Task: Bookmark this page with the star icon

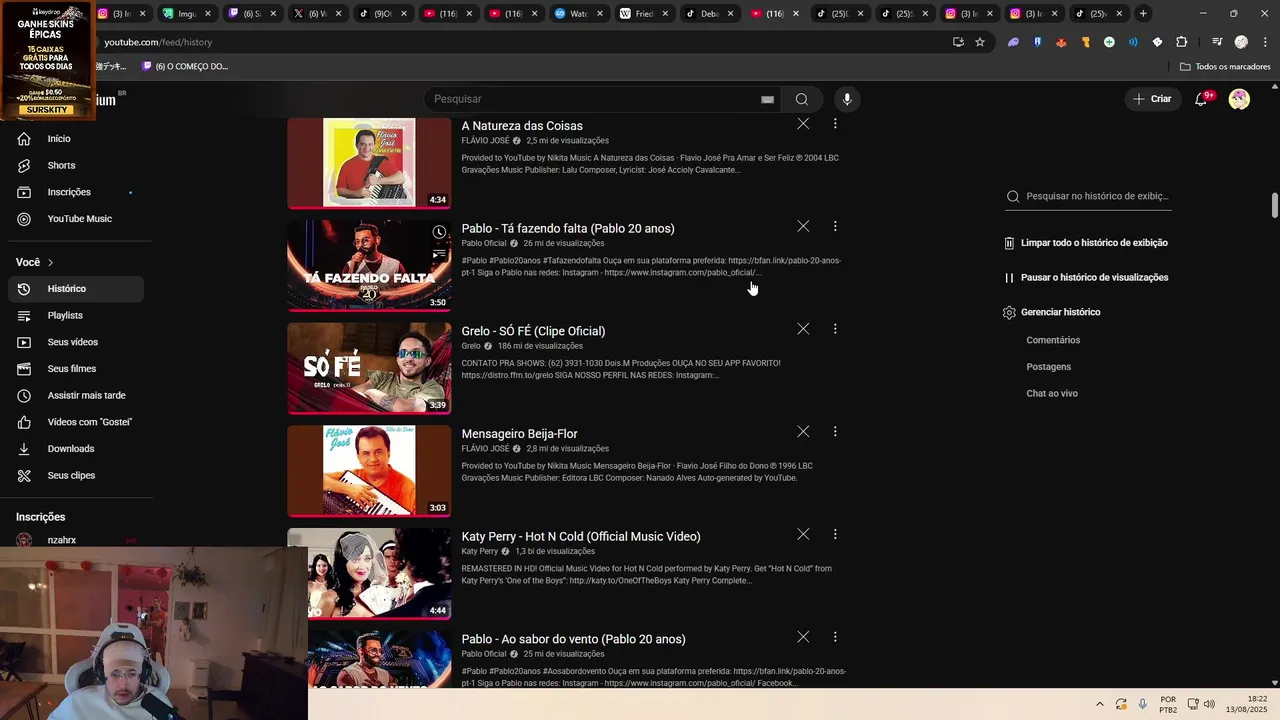Action: click(x=980, y=42)
